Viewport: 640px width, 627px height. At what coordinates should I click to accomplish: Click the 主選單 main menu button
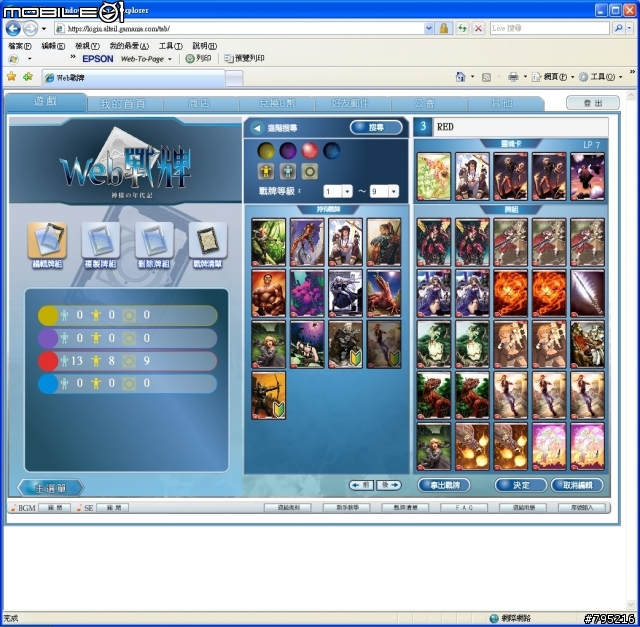tap(51, 488)
